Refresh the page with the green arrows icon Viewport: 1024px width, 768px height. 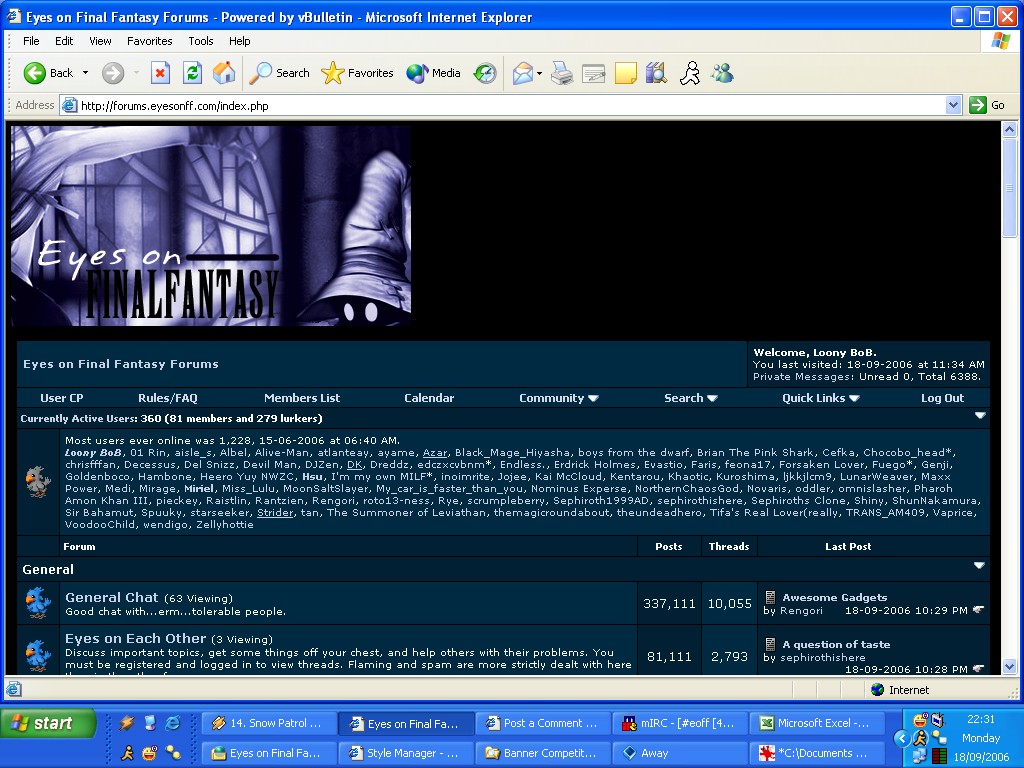(192, 73)
